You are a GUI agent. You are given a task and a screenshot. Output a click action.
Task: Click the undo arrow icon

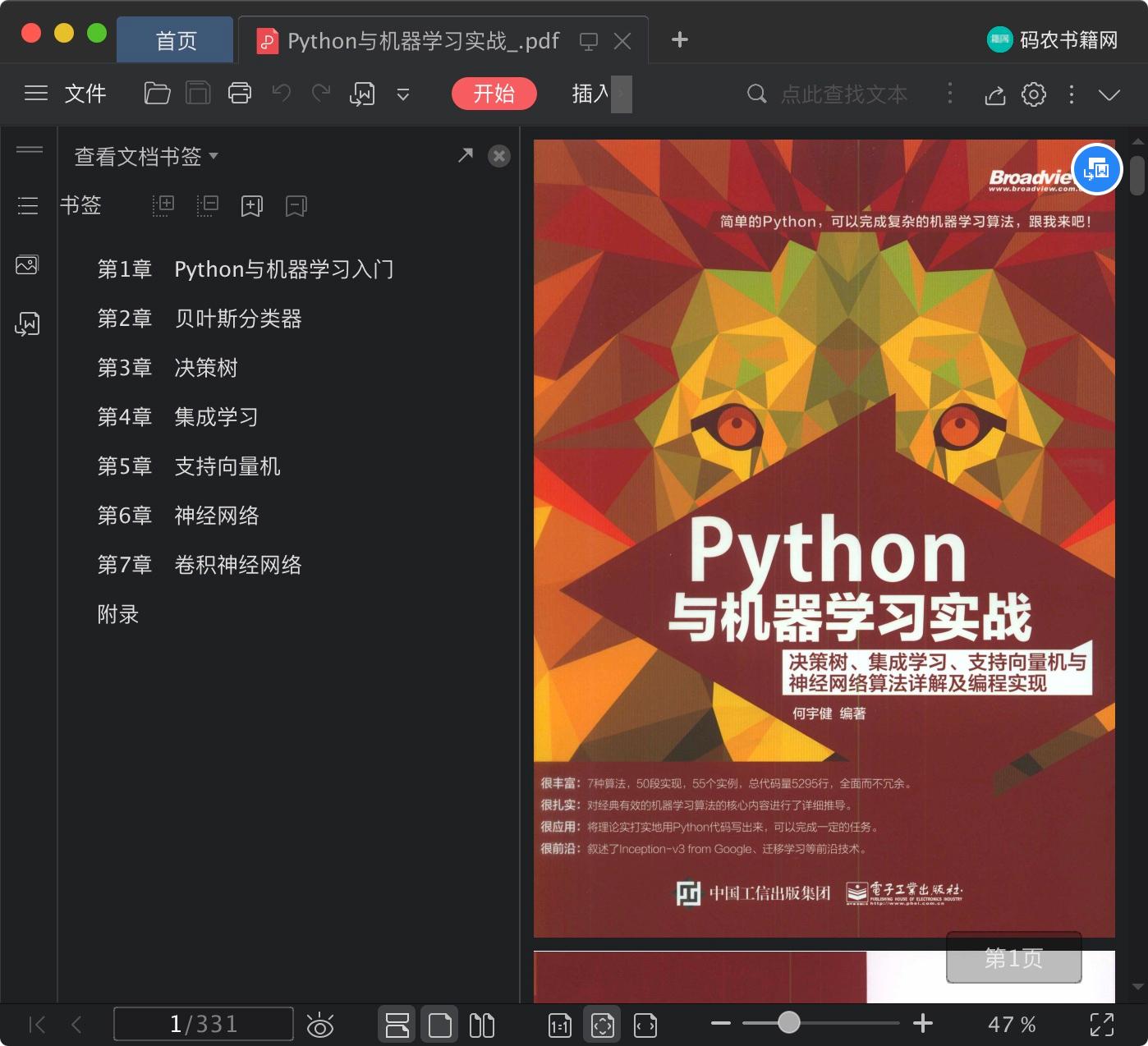pos(282,94)
